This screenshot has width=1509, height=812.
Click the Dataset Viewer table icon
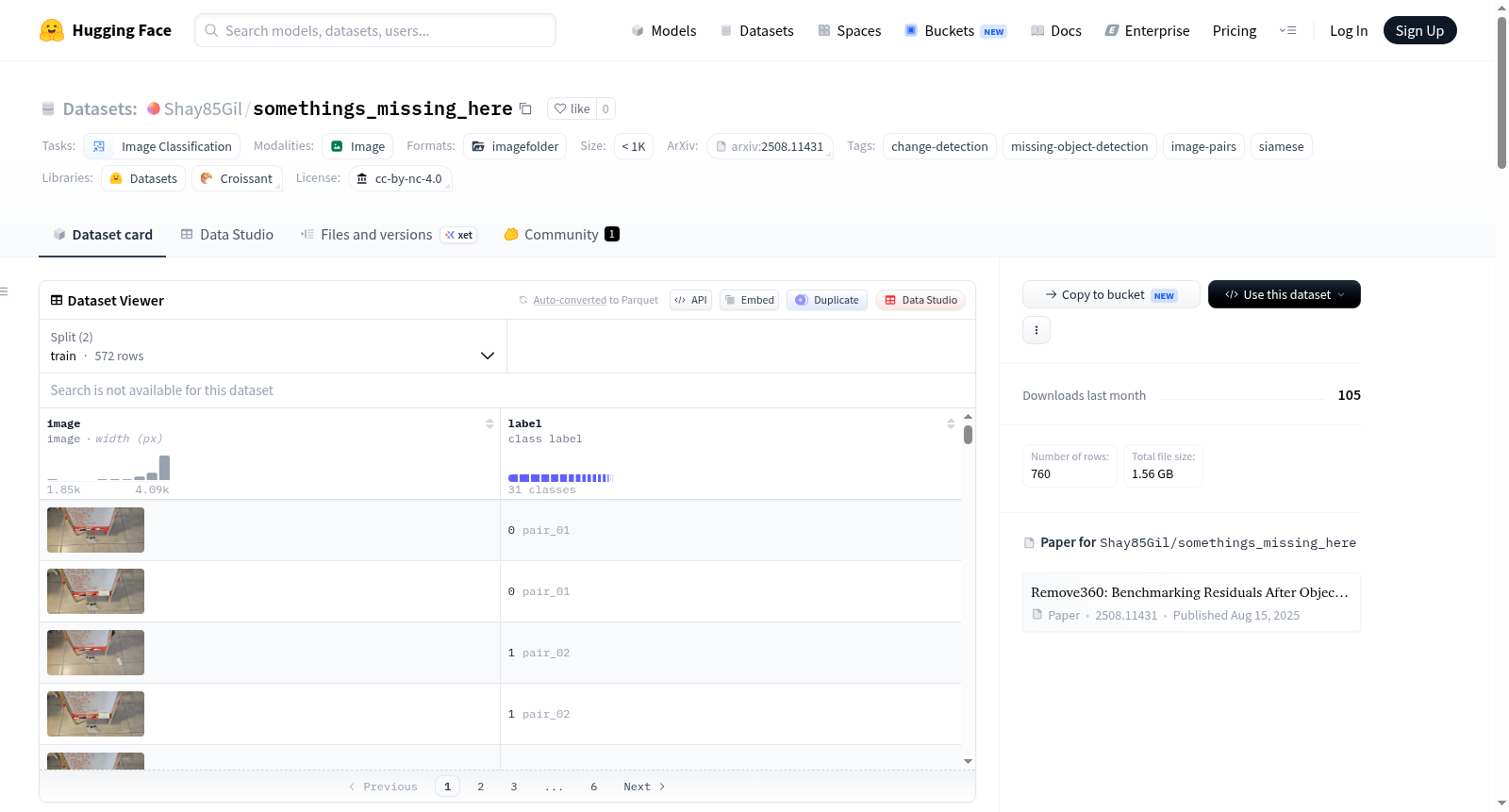click(57, 300)
